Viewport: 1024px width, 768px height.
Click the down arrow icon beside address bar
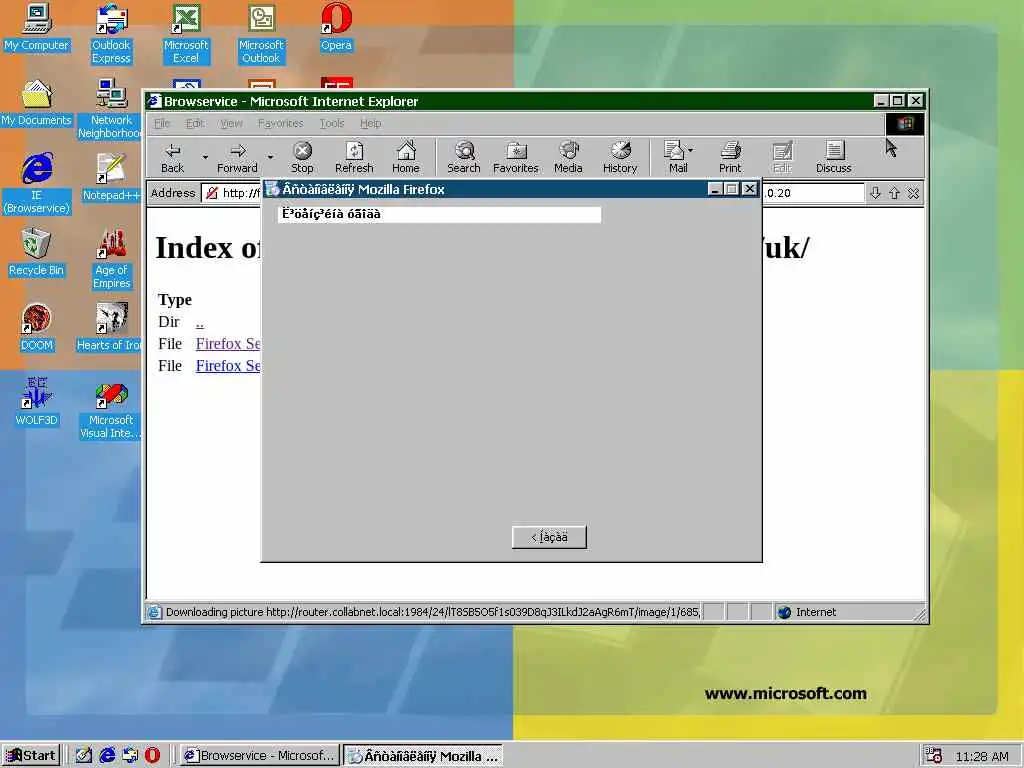coord(875,193)
